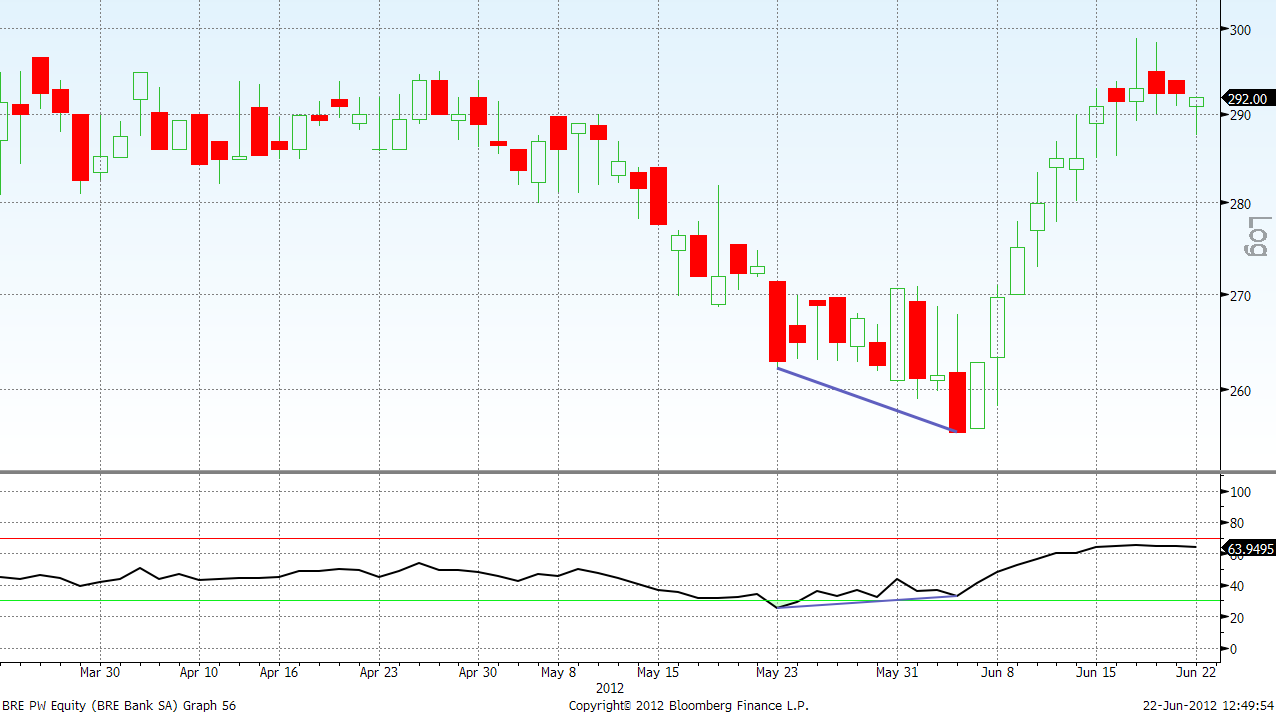Click the red overbought level line
This screenshot has width=1276, height=714.
[610, 539]
